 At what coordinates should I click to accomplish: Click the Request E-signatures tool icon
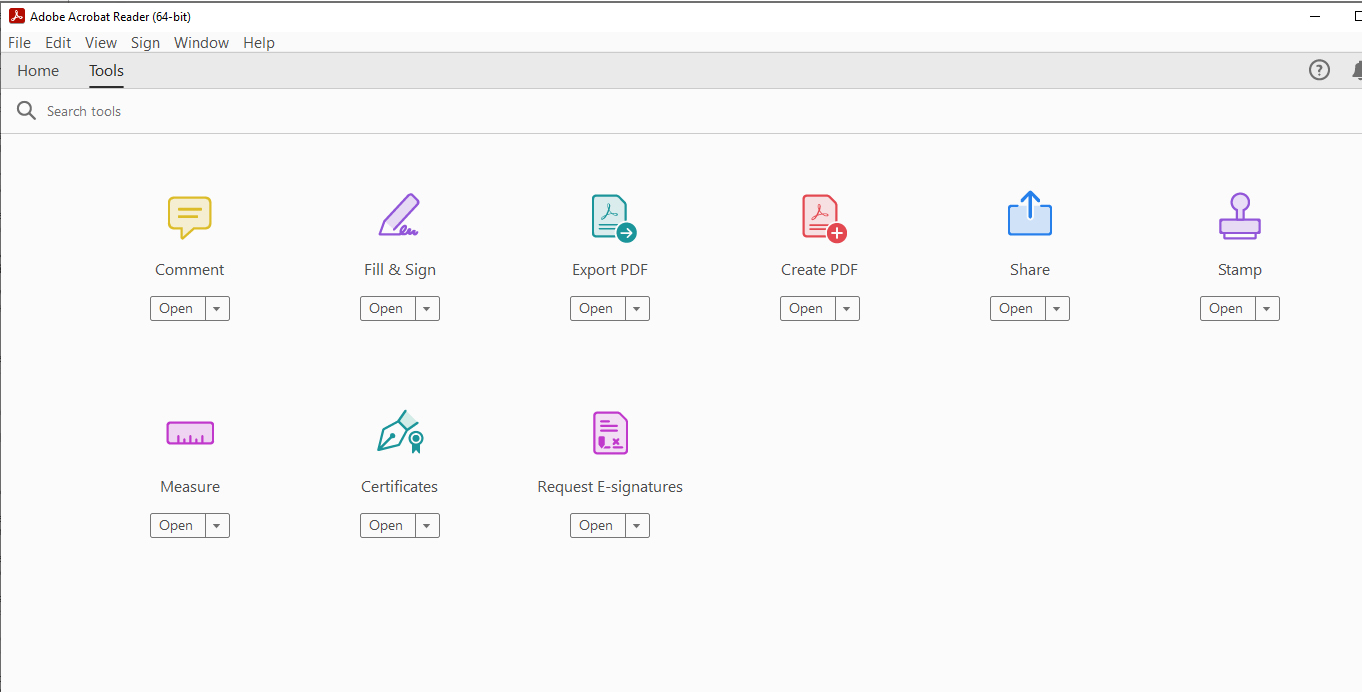[609, 432]
